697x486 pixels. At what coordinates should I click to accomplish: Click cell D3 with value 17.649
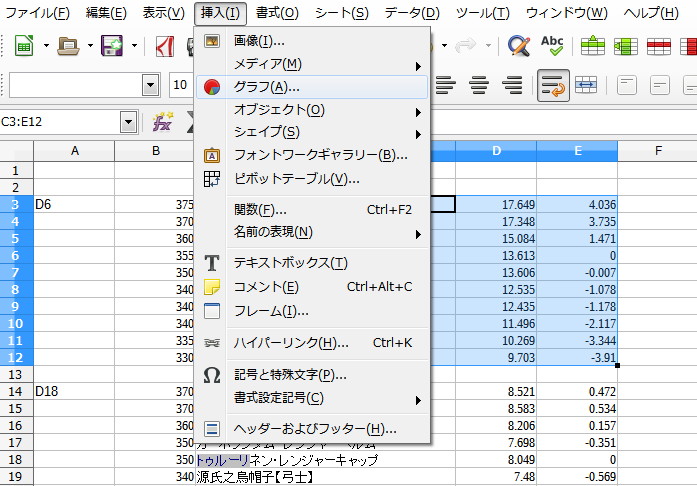point(496,205)
